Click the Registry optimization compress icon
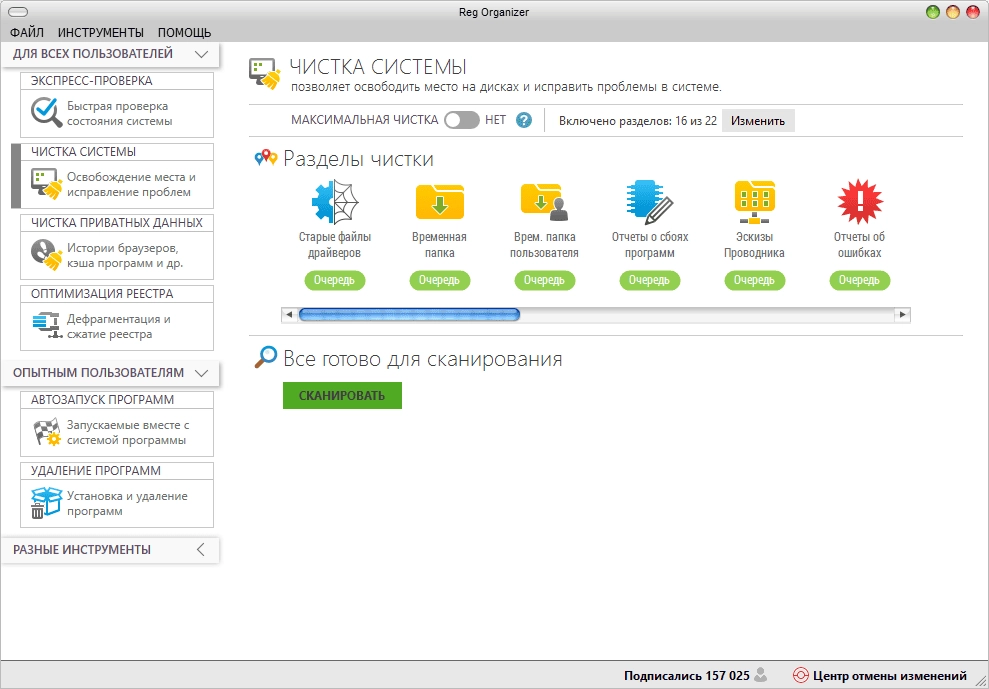 click(47, 326)
